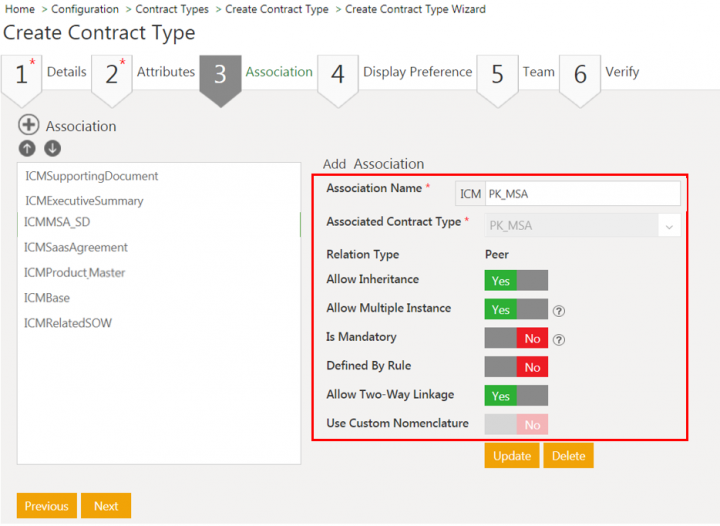The width and height of the screenshot is (720, 526).
Task: Switch to step 5 Team tab
Action: click(516, 73)
